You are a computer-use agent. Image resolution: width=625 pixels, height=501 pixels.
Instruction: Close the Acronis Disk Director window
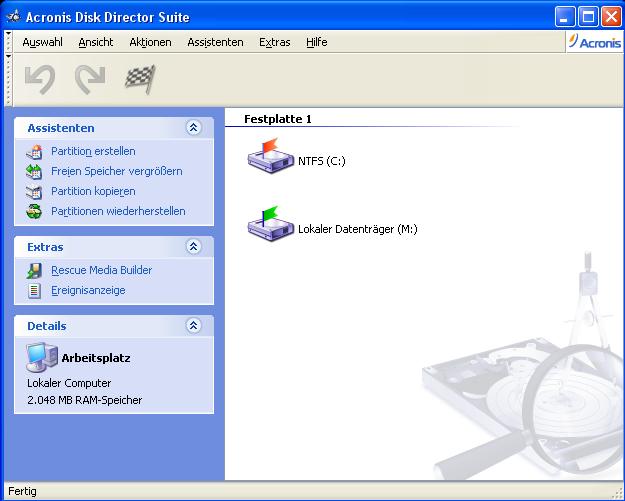point(611,17)
